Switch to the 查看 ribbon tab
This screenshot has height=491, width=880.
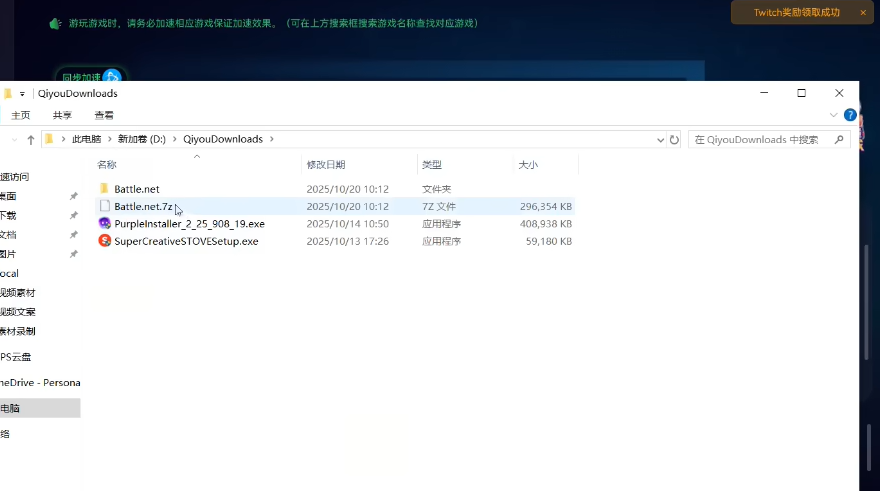tap(104, 115)
